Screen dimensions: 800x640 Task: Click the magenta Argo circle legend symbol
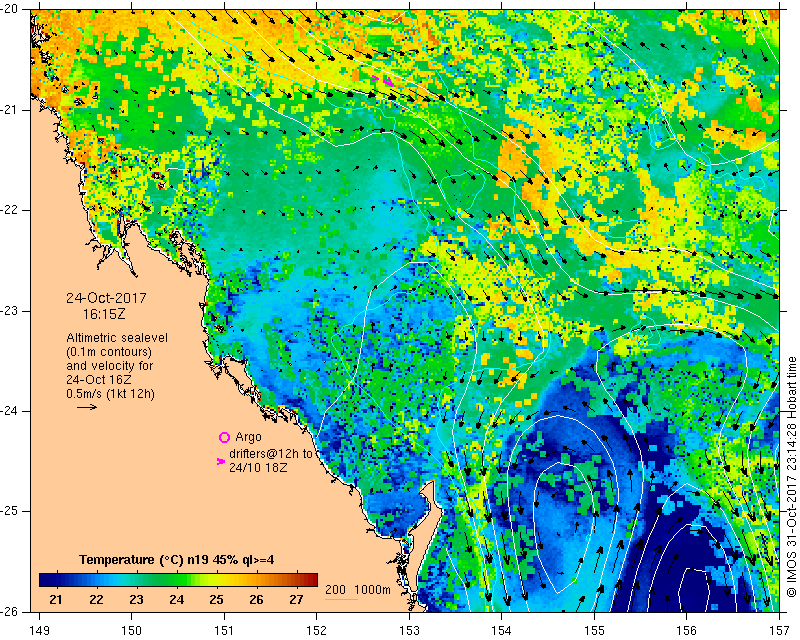pyautogui.click(x=224, y=437)
